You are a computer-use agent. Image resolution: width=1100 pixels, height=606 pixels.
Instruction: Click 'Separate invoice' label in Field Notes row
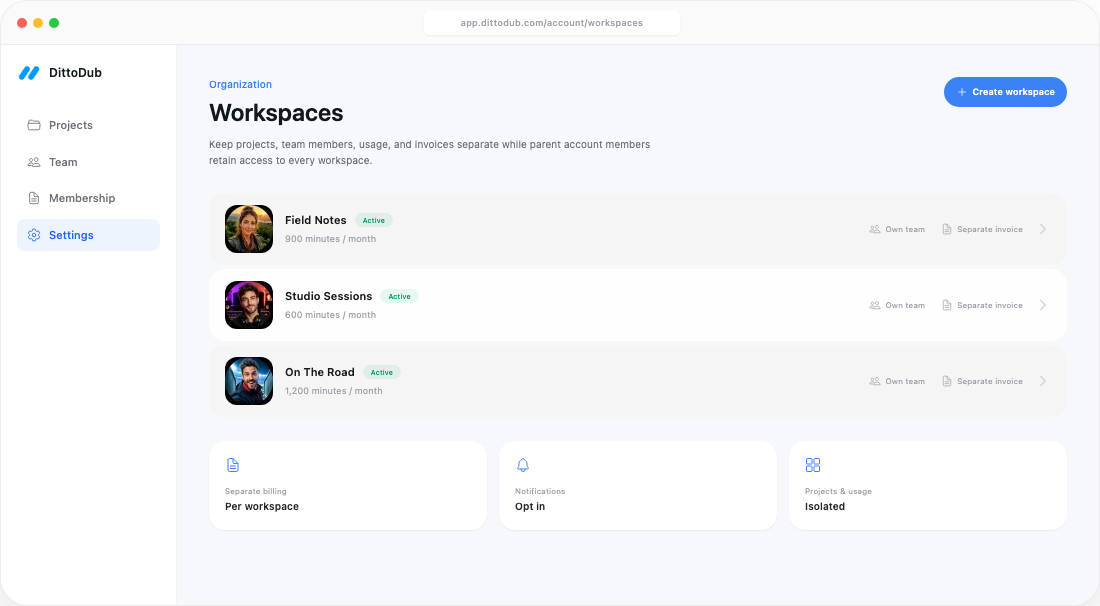click(x=990, y=229)
